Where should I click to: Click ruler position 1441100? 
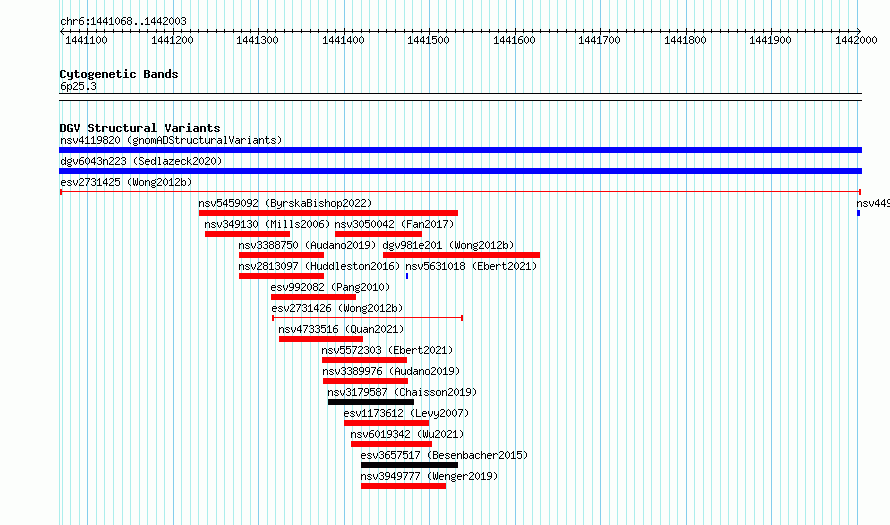(x=86, y=40)
